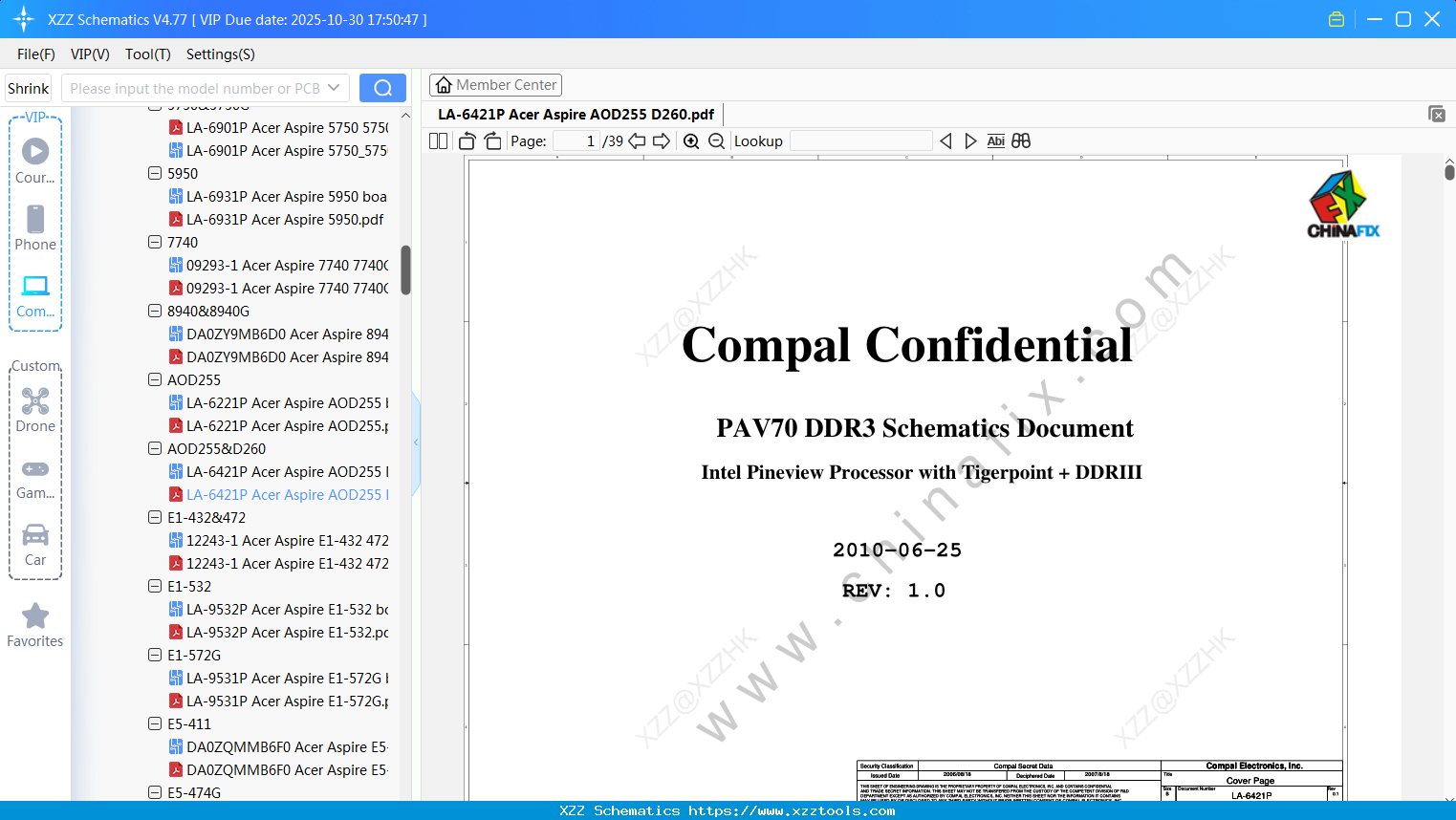The height and width of the screenshot is (820, 1456).
Task: Select the LA-6421P Acer Aspire AOD255 D260.pdf tab
Action: tap(576, 115)
